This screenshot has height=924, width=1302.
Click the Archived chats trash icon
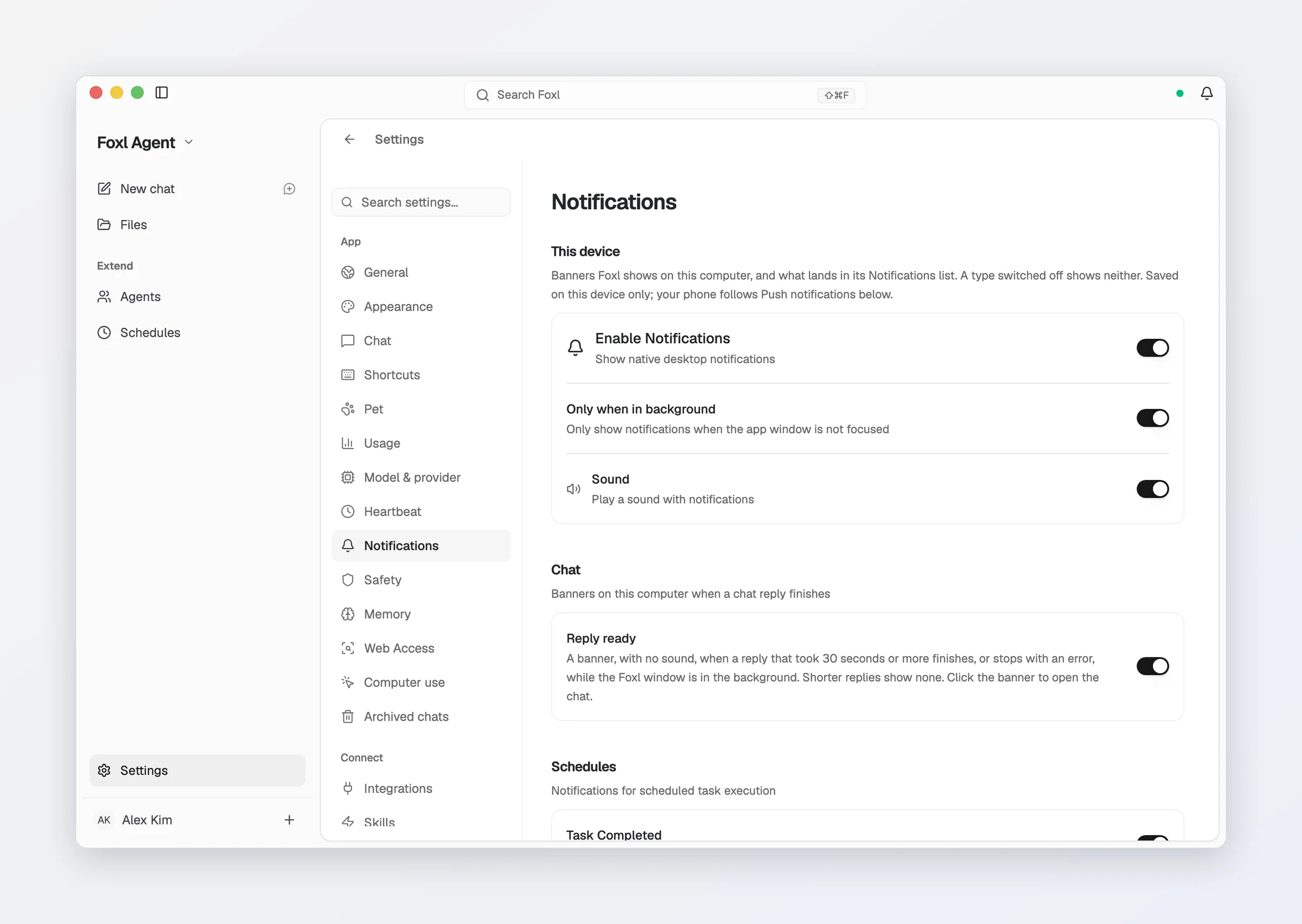[348, 716]
